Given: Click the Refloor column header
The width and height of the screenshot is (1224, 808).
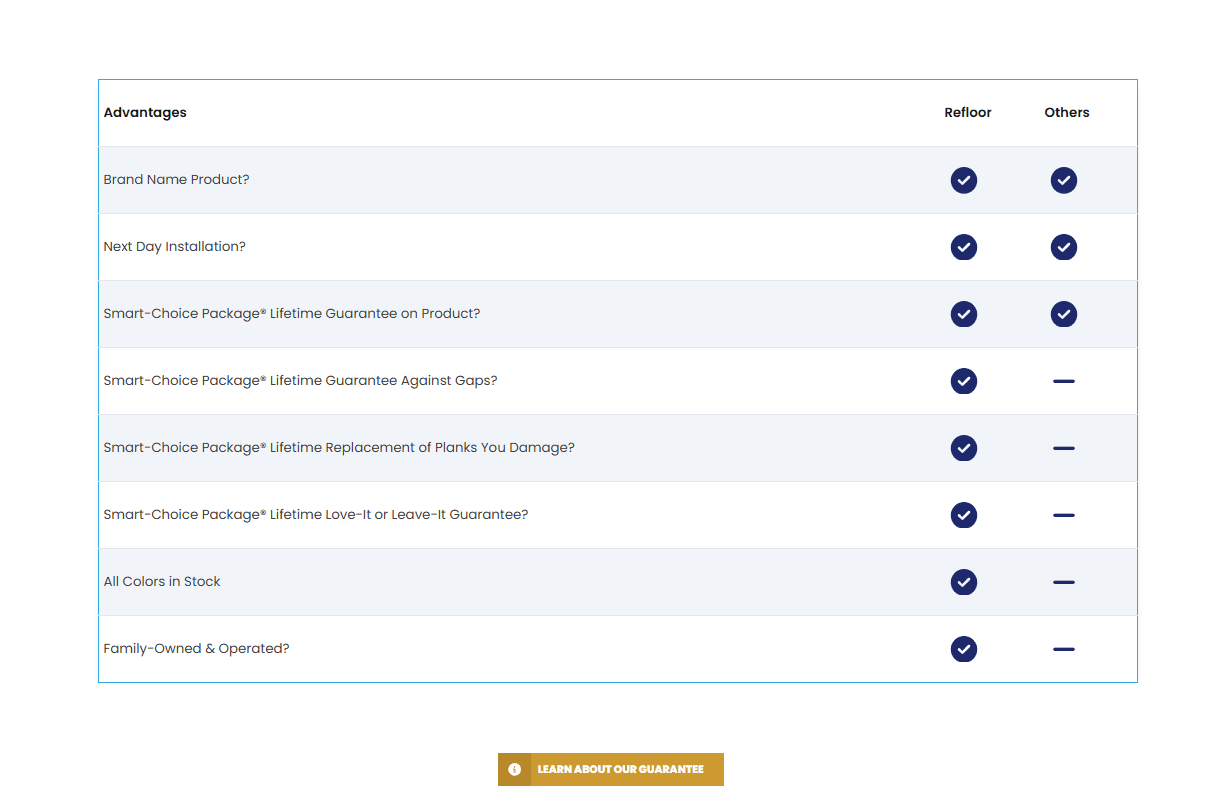Looking at the screenshot, I should [967, 113].
